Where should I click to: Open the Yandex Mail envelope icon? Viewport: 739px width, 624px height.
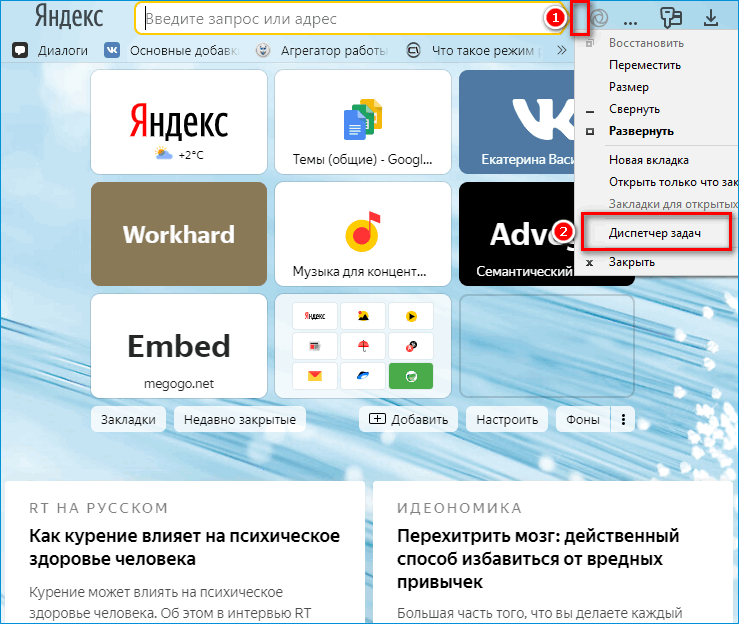[315, 376]
